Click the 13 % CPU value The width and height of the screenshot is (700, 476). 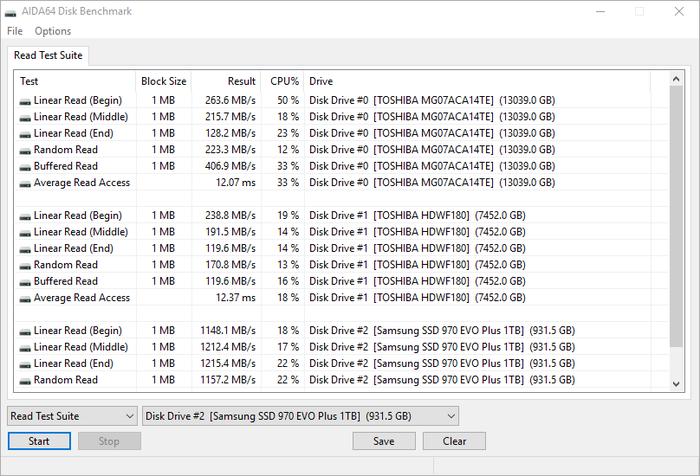288,265
